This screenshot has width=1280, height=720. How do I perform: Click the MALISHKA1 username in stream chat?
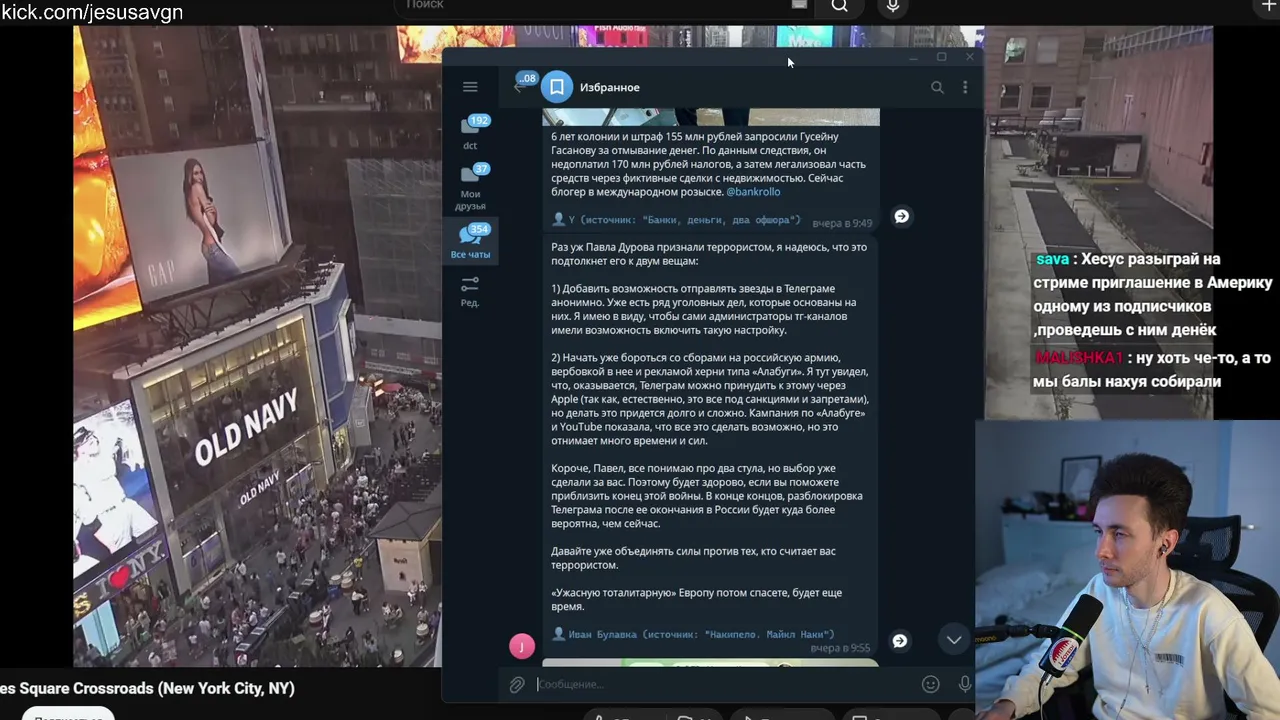pos(1079,358)
